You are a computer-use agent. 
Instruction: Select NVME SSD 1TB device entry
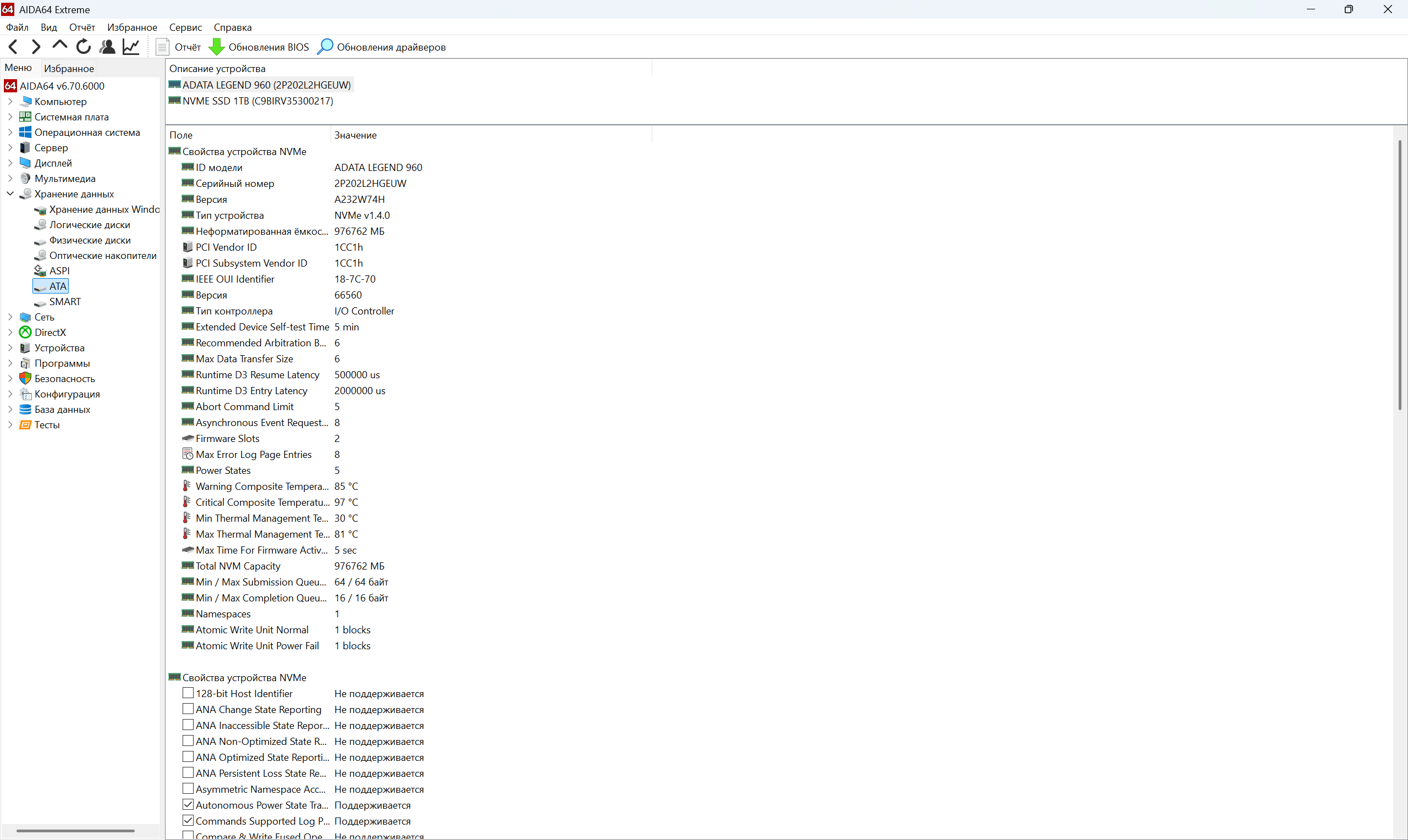257,101
